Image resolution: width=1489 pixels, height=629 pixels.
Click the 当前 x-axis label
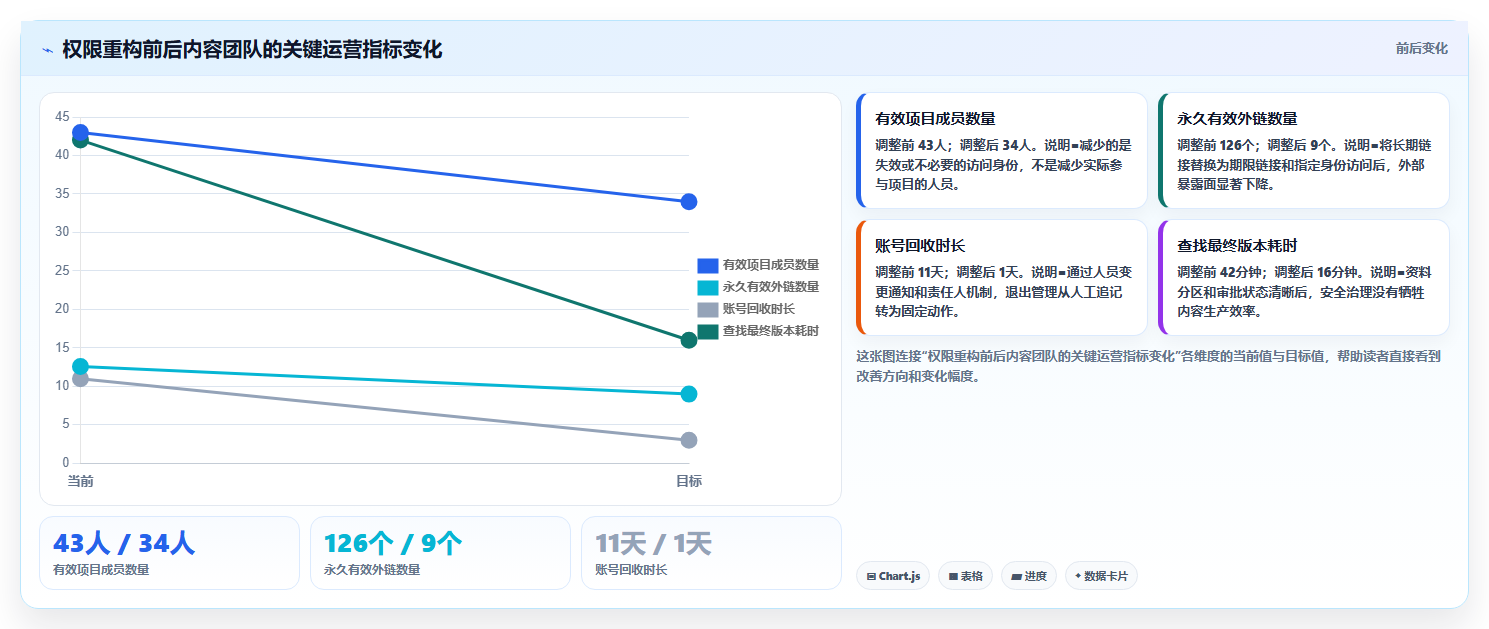[x=80, y=481]
